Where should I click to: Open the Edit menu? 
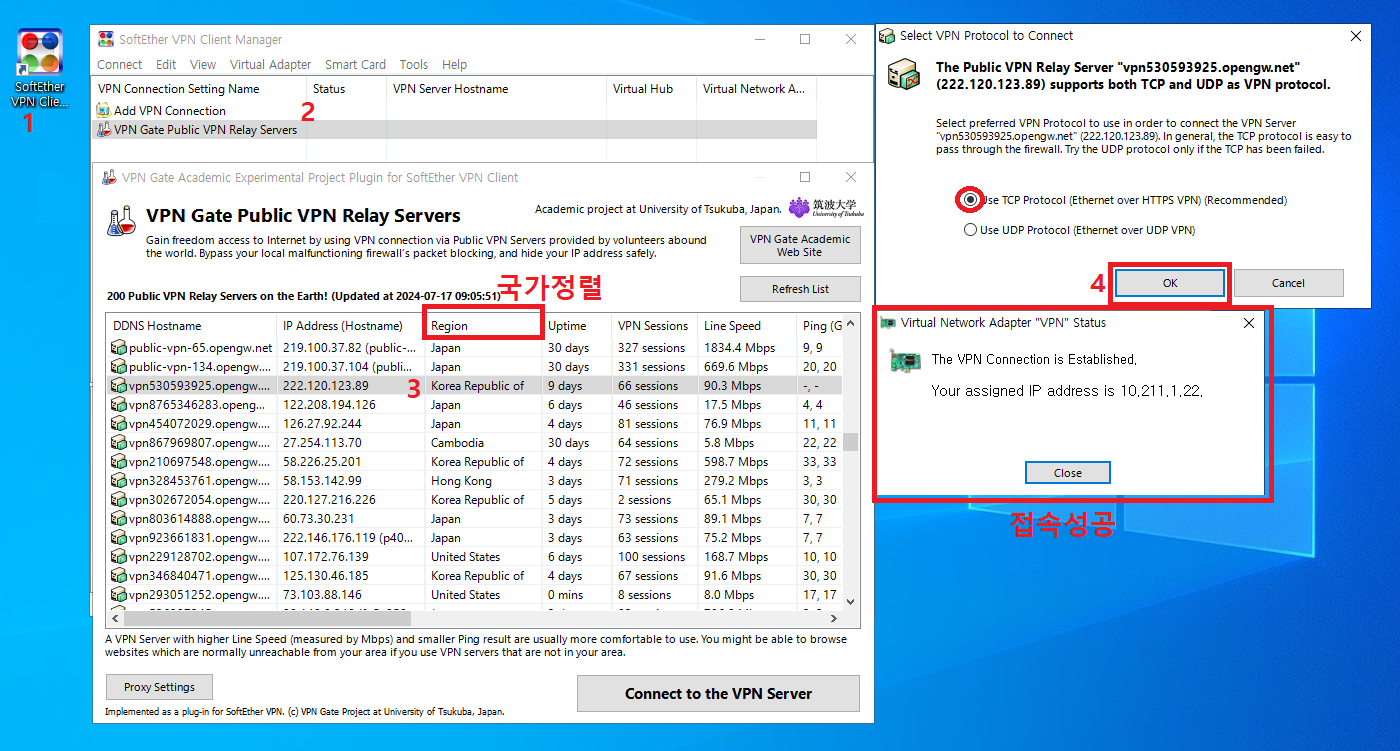166,64
